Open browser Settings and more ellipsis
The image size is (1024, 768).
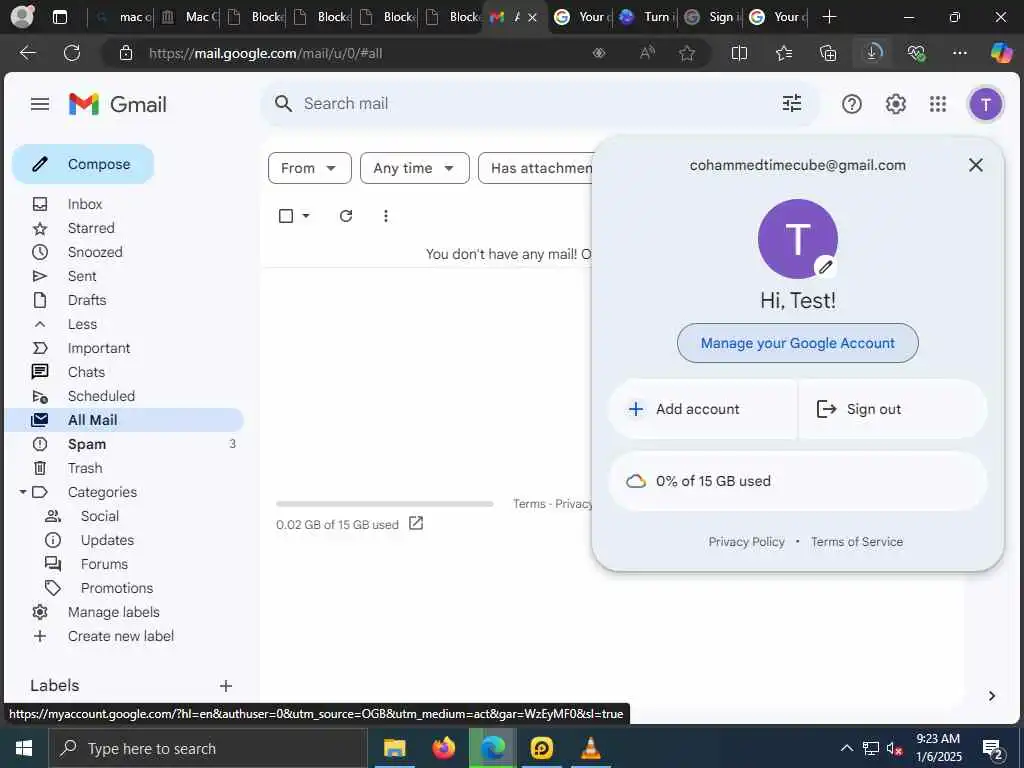pos(959,53)
